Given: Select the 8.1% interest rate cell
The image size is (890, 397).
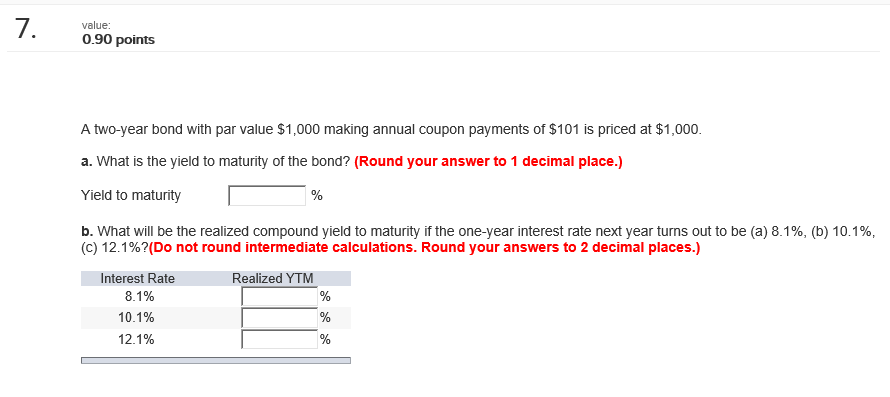Looking at the screenshot, I should tap(139, 296).
